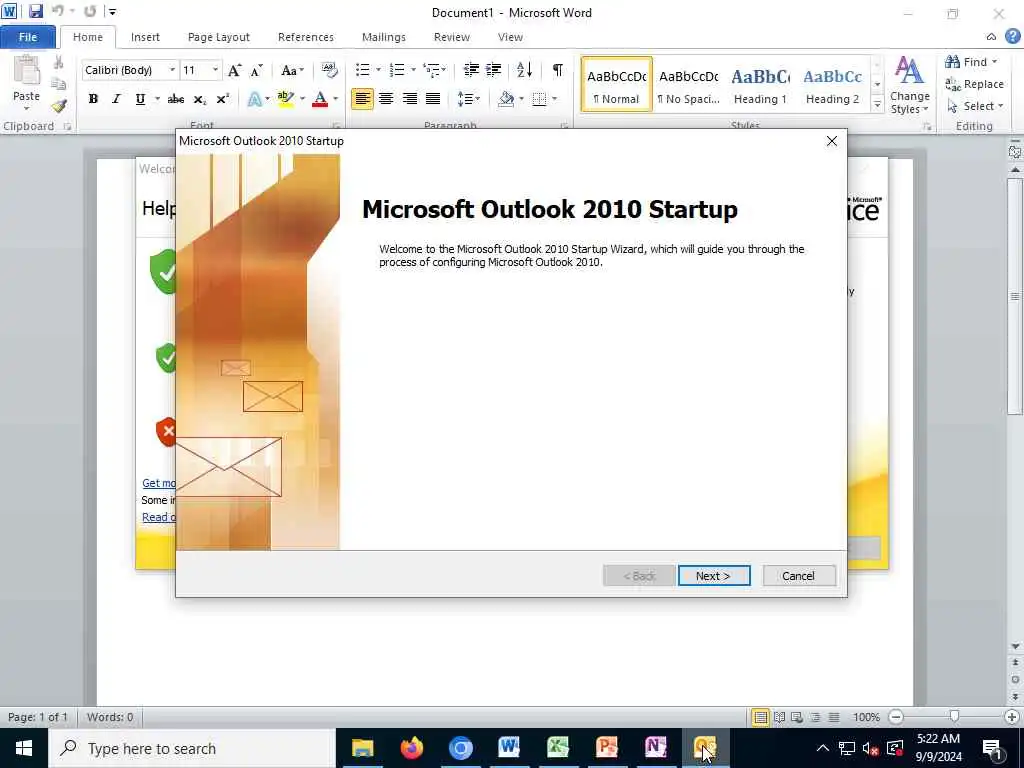
Task: Click the Save icon in Quick Access Toolbar
Action: pos(35,11)
